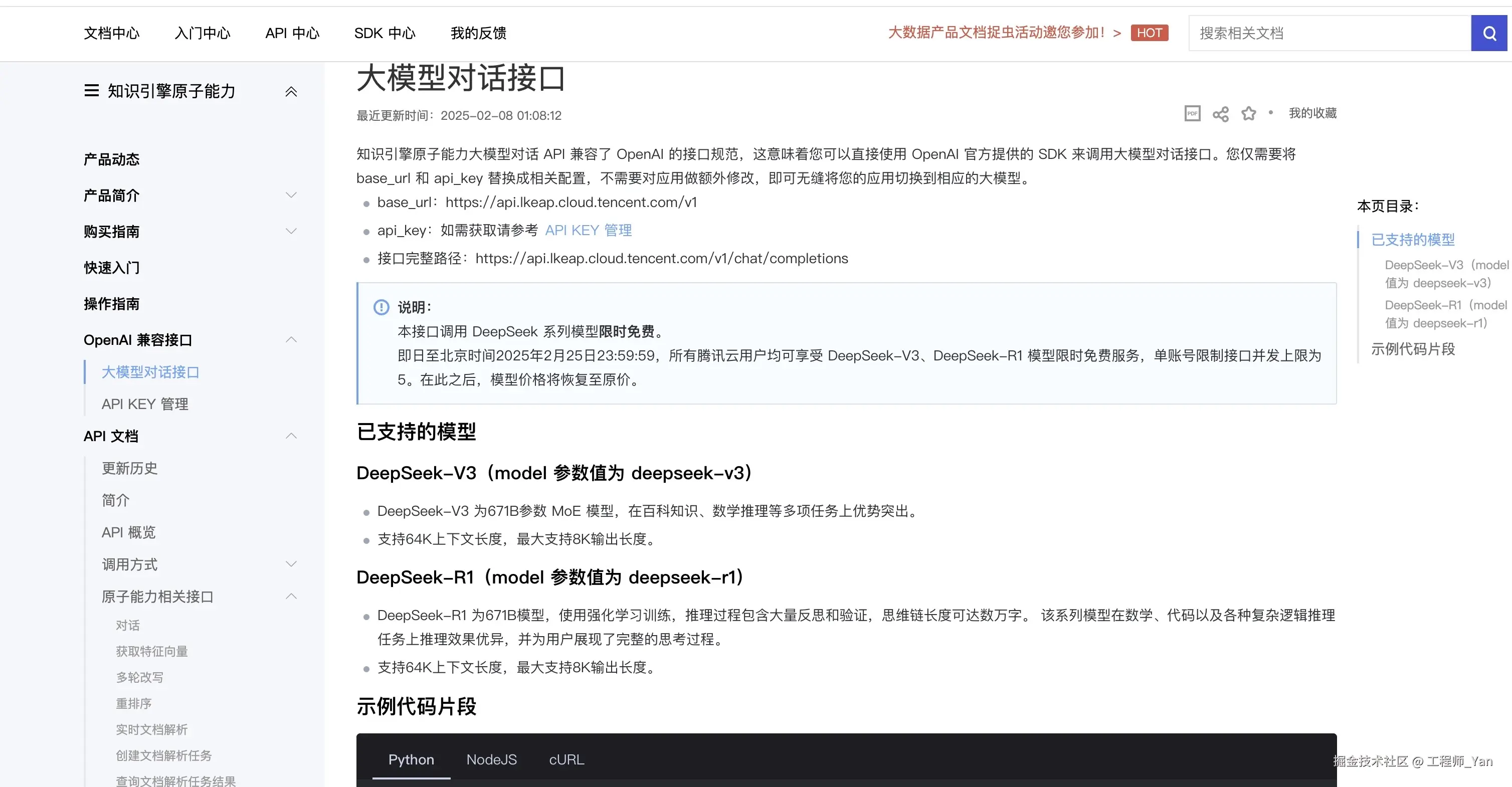
Task: Collapse the OpenAI 兼容接口 section
Action: point(291,340)
